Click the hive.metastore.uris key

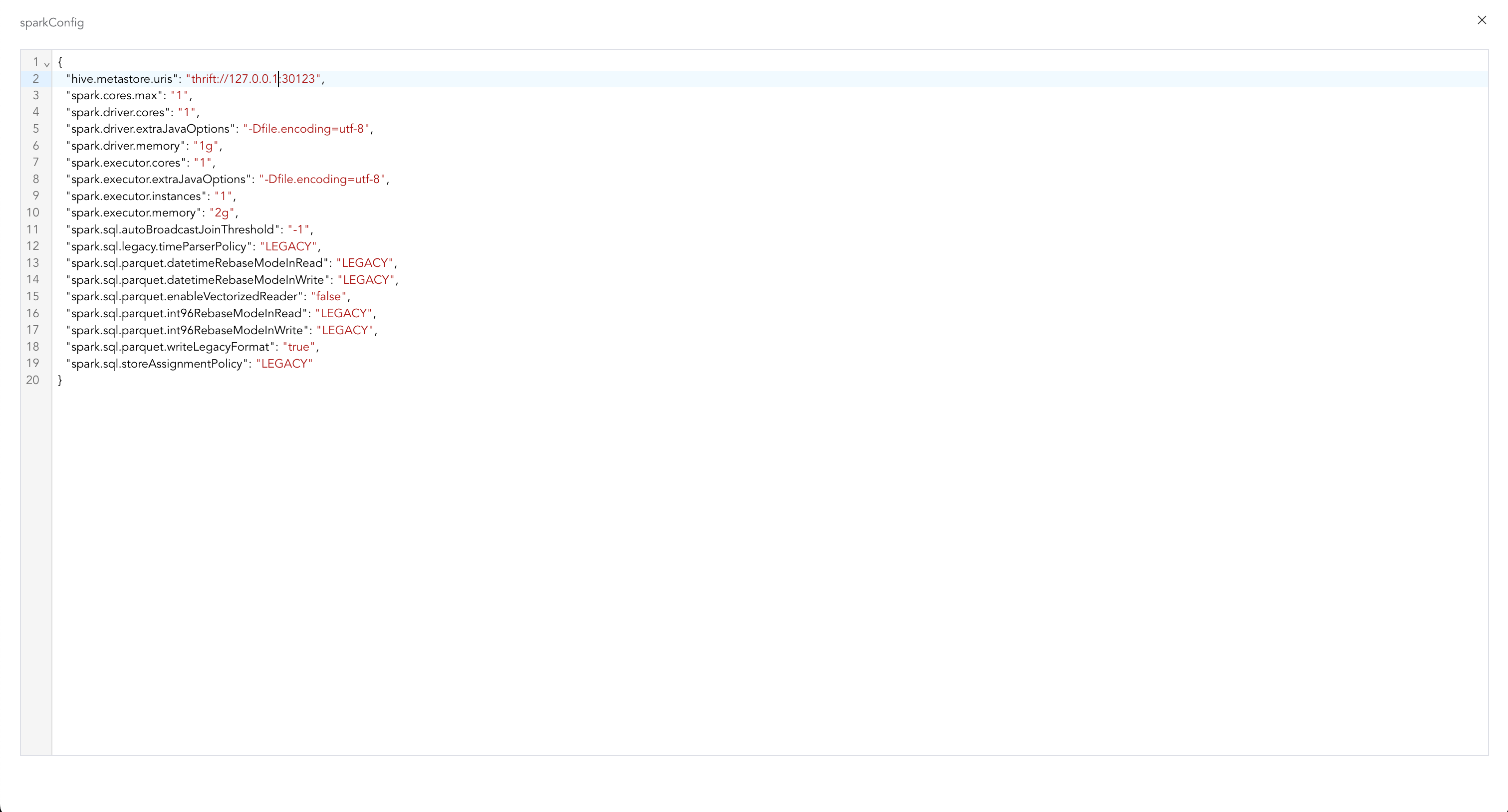122,79
